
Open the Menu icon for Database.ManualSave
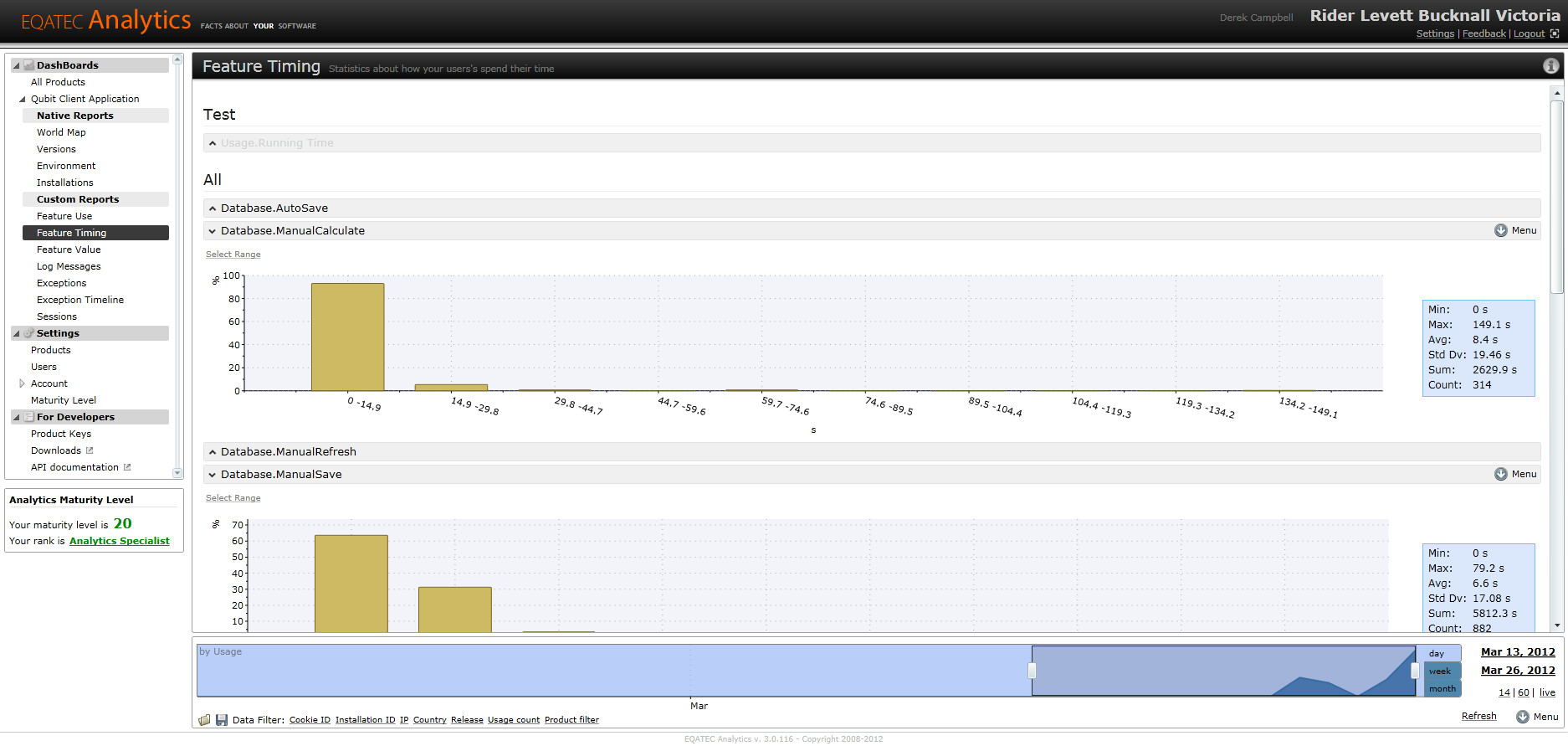tap(1501, 474)
